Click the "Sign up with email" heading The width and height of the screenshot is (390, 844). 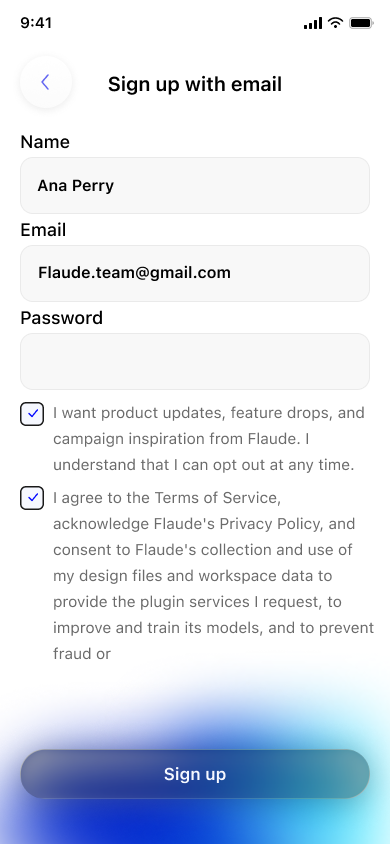[195, 85]
